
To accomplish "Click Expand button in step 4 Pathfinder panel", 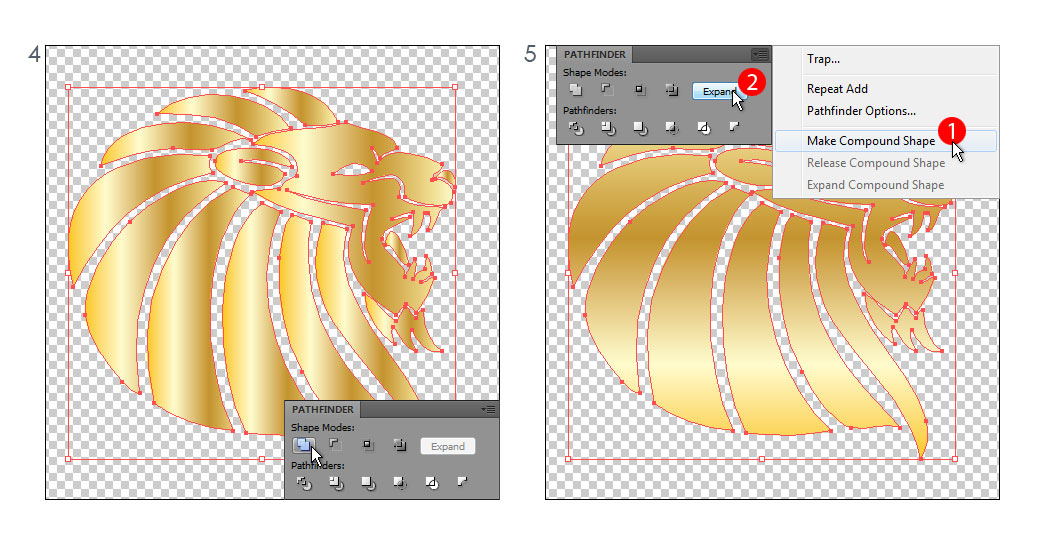I will (x=448, y=446).
